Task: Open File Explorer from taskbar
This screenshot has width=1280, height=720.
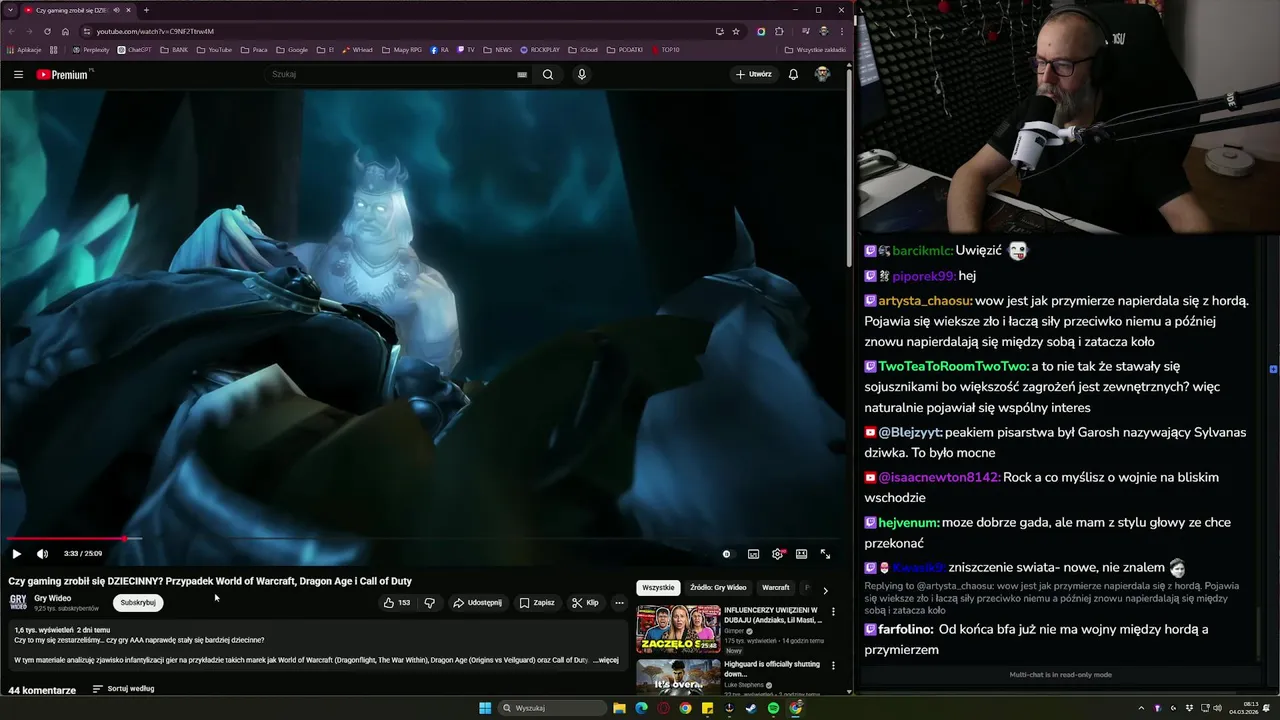Action: click(x=619, y=708)
